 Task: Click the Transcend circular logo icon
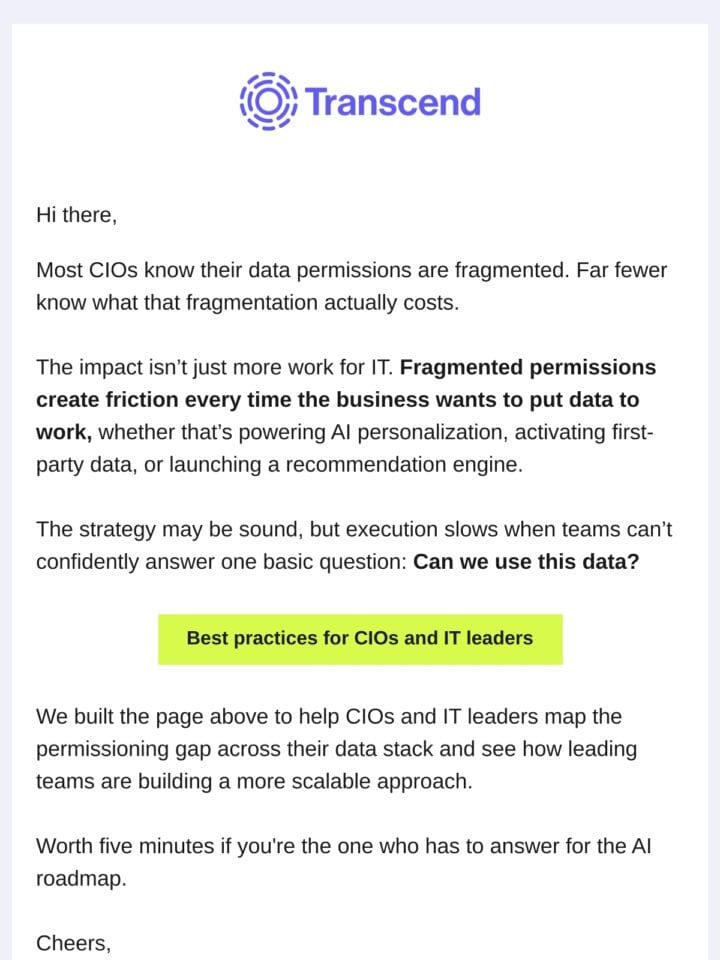coord(268,101)
